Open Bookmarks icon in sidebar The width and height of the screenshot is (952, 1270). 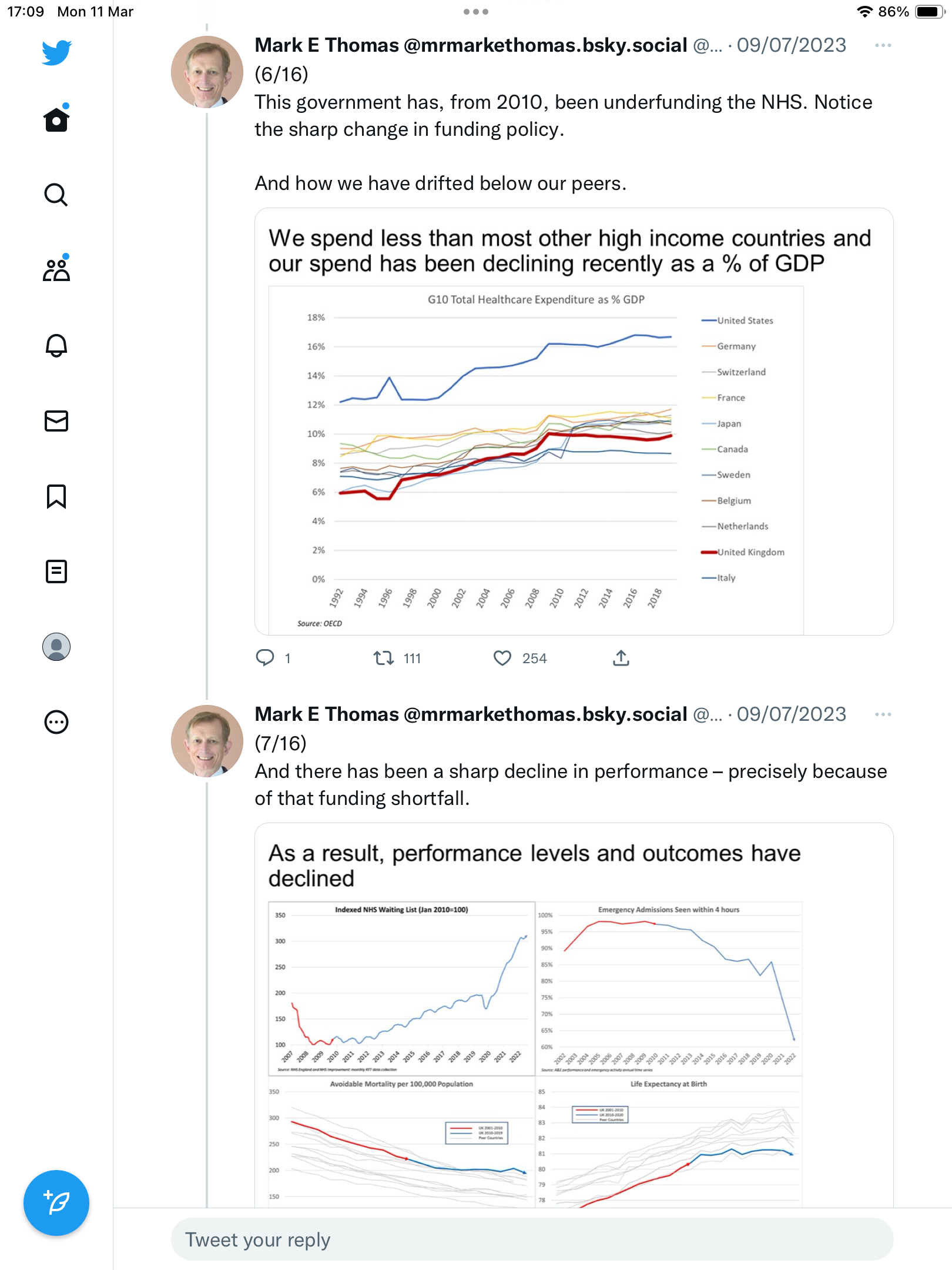point(56,496)
